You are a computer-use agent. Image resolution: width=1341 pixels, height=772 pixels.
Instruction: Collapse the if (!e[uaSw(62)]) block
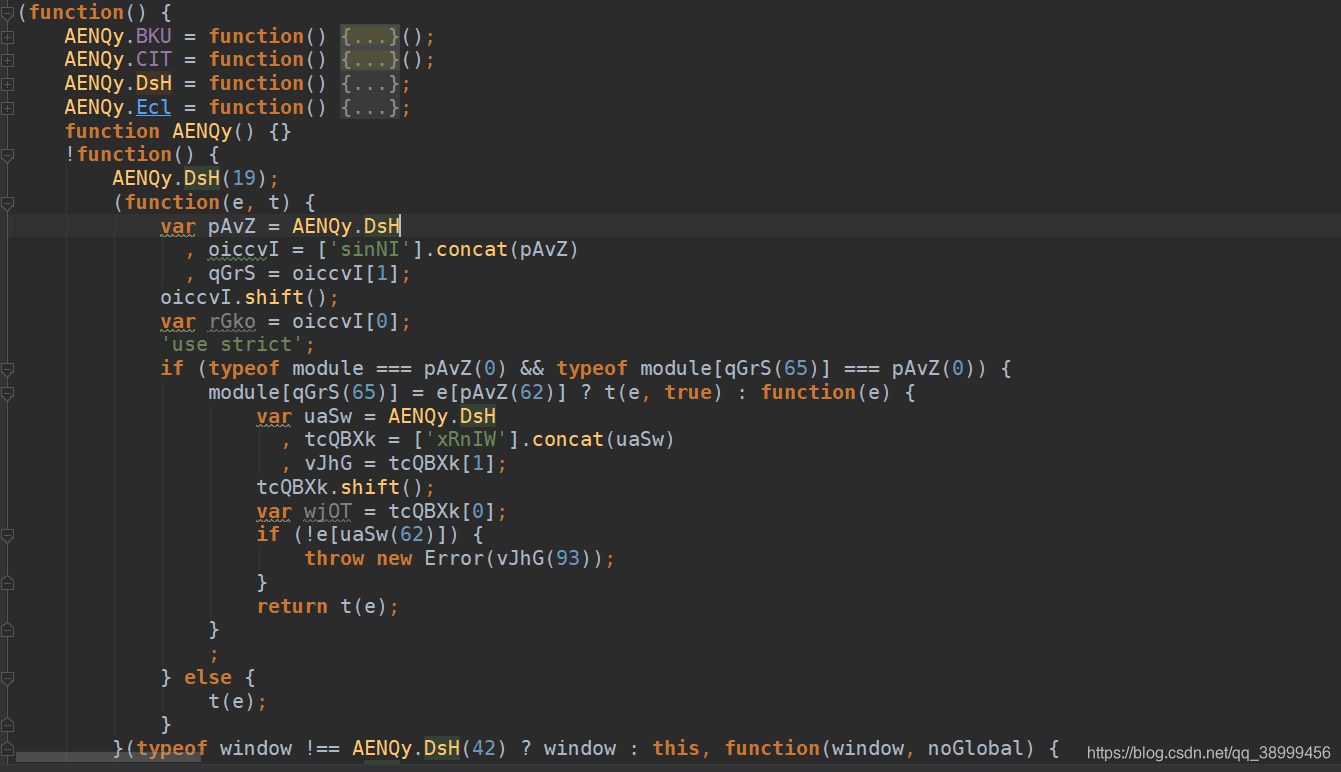click(7, 535)
